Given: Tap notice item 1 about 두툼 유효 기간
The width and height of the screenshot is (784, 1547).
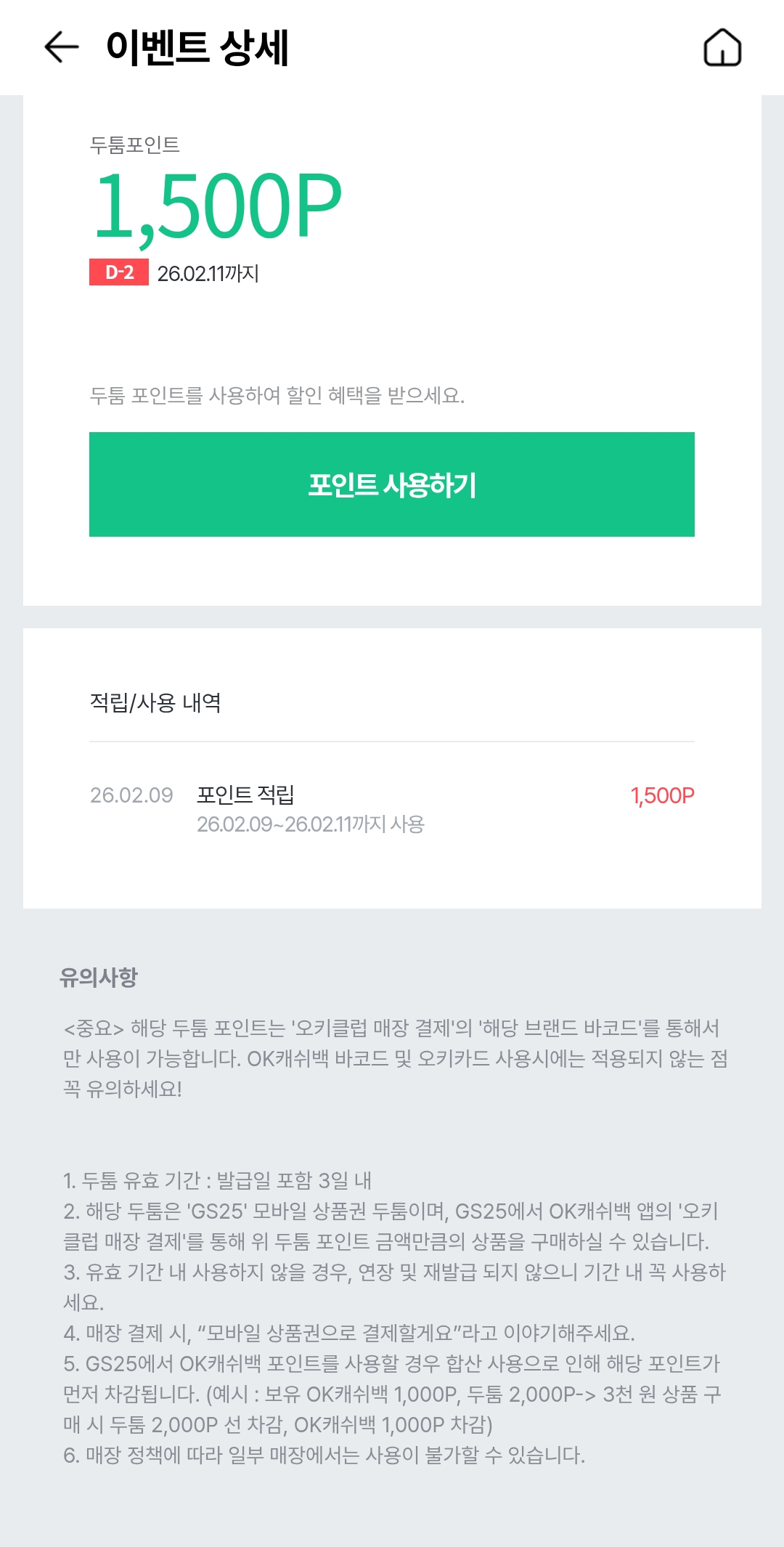Looking at the screenshot, I should [217, 1180].
